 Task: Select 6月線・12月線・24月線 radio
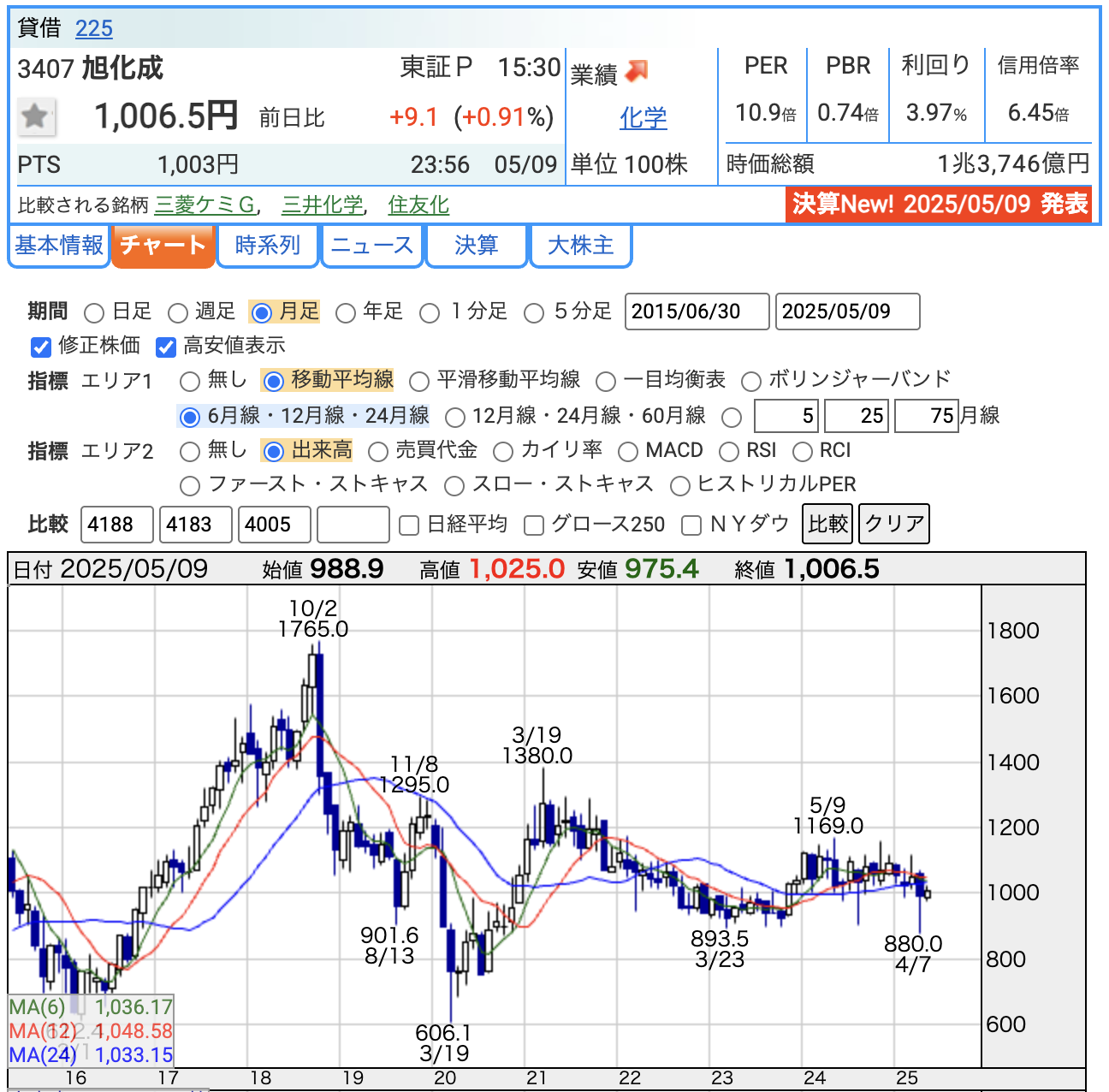point(190,418)
